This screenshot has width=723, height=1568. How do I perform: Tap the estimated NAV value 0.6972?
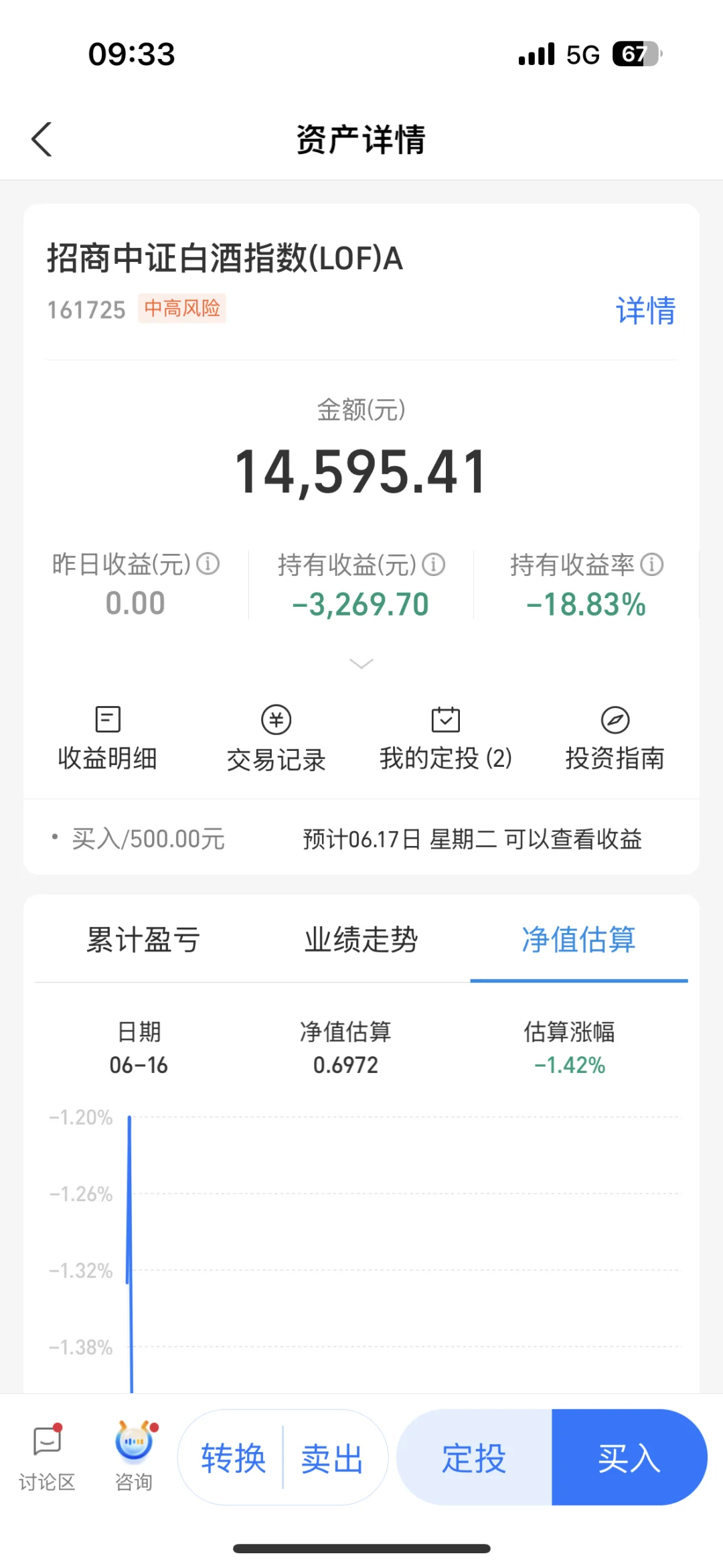(346, 1065)
